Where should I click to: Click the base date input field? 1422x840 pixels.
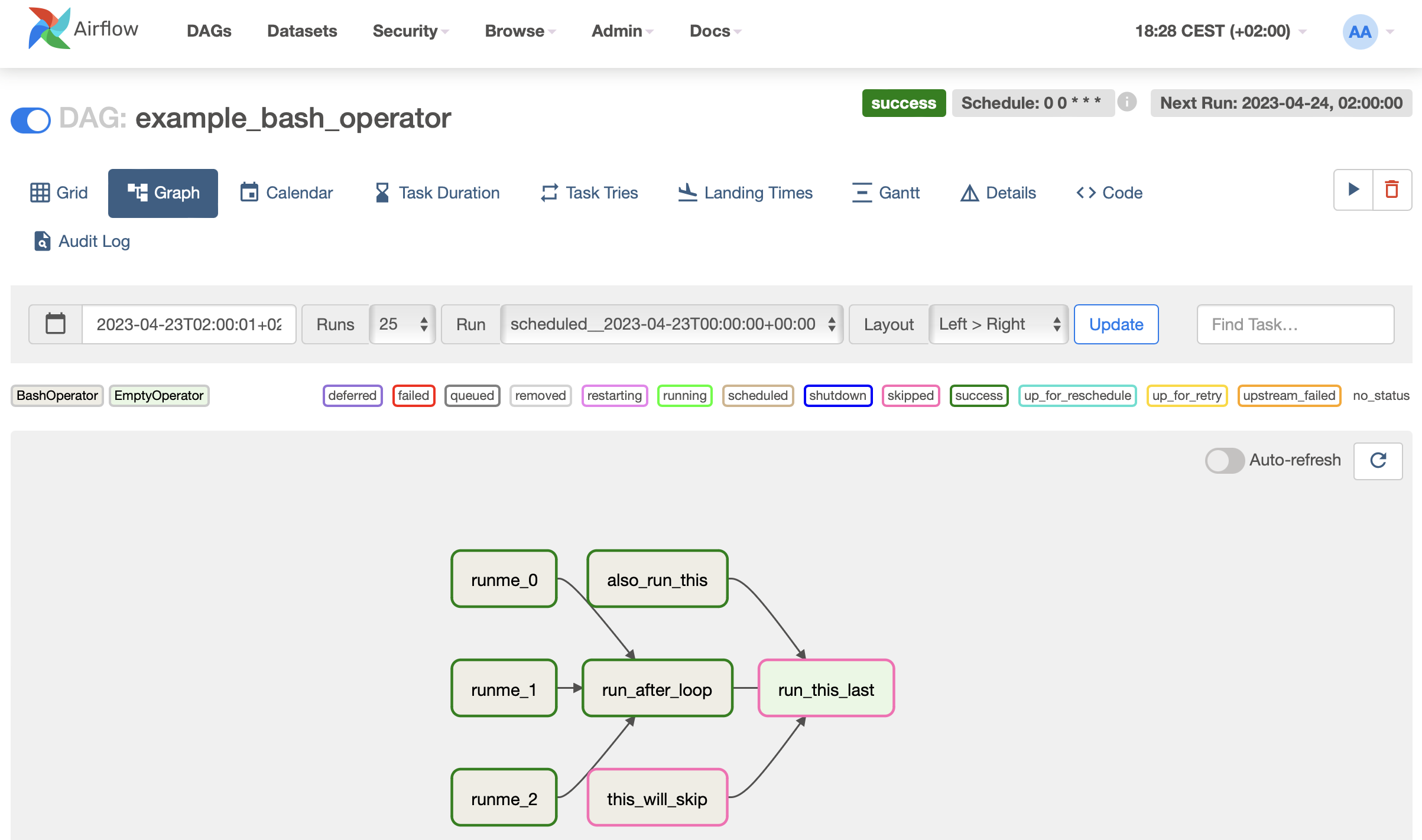pyautogui.click(x=189, y=324)
